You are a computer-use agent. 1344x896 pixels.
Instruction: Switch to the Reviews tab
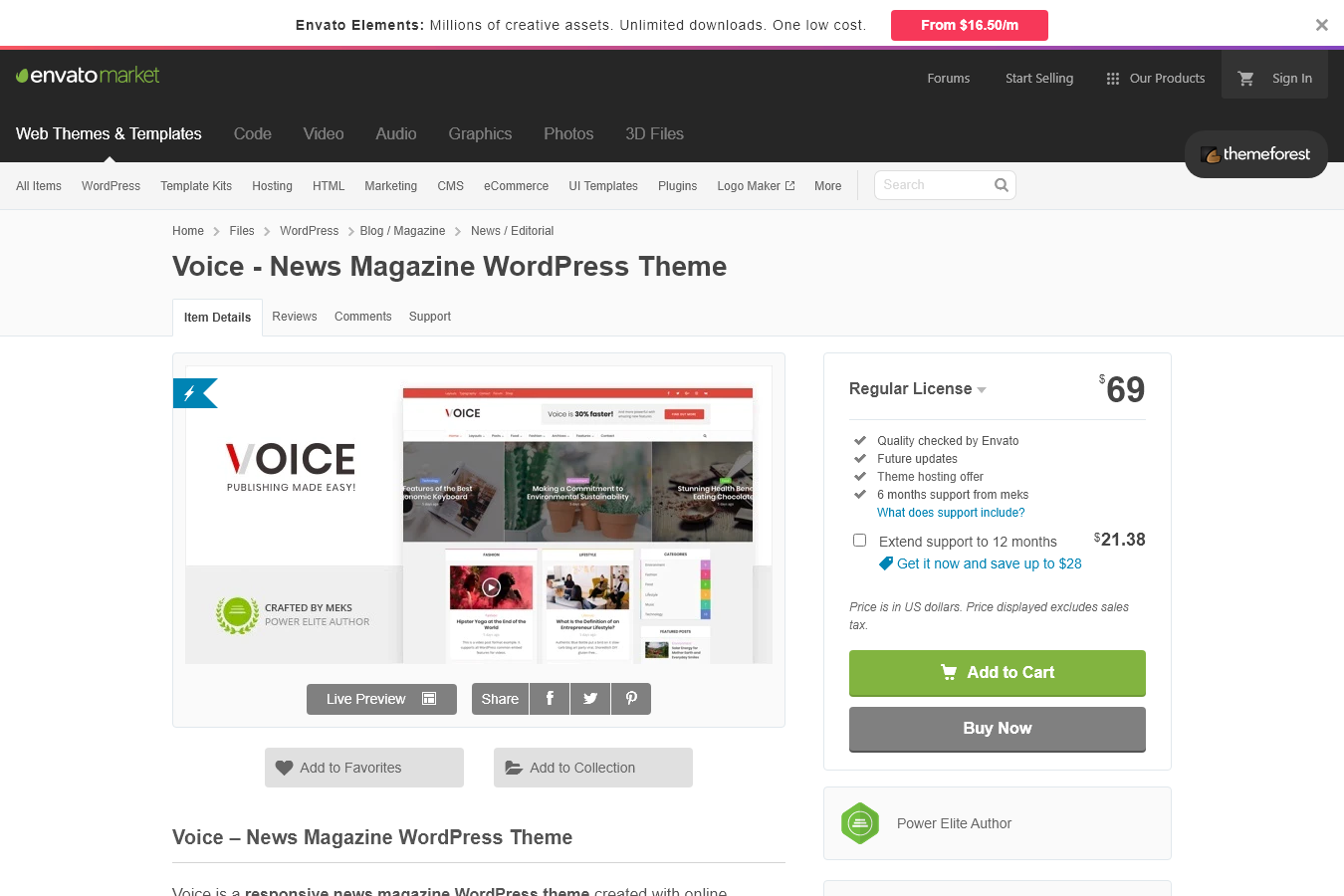coord(295,317)
